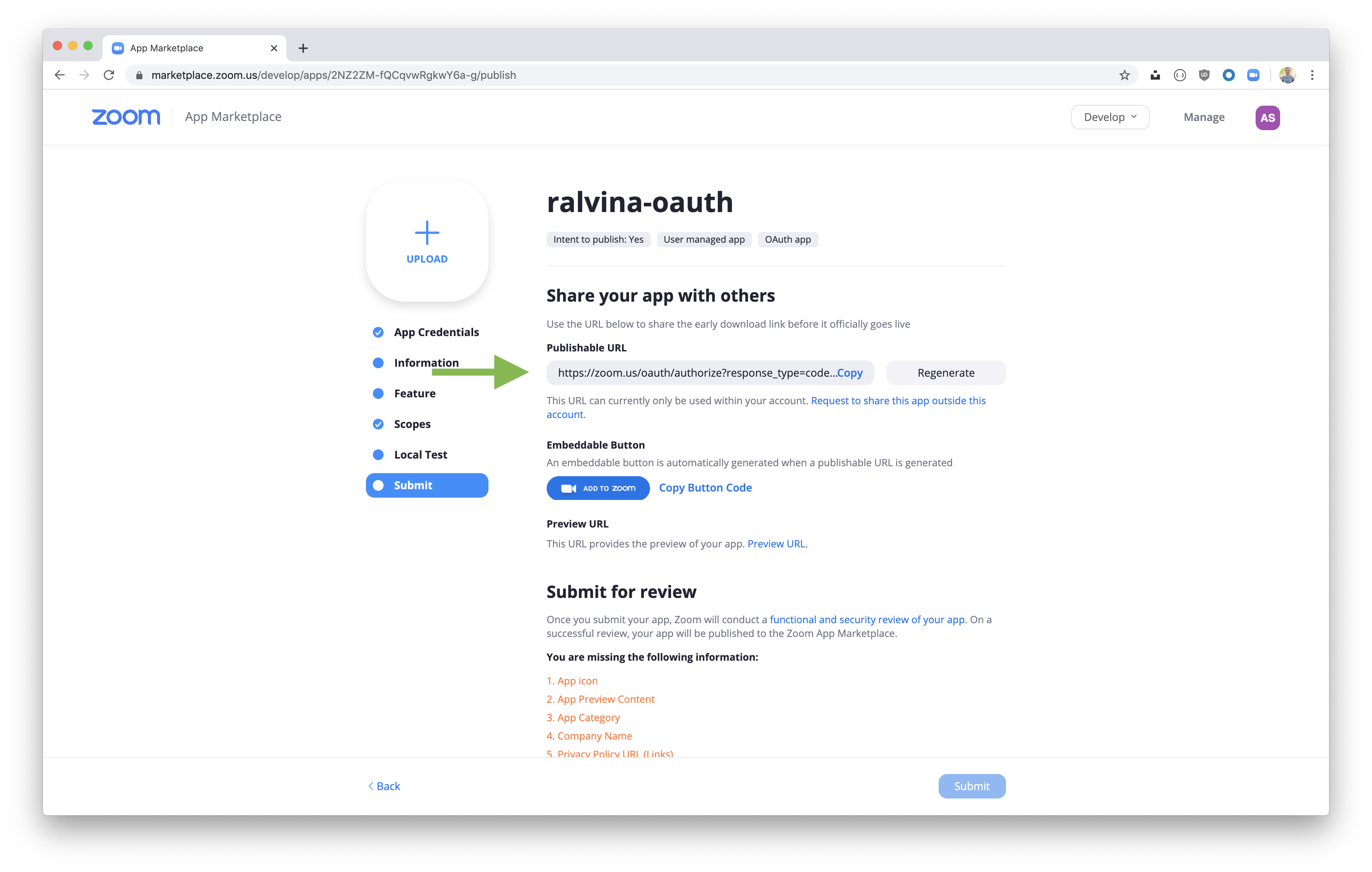Reload the current page
Image resolution: width=1372 pixels, height=872 pixels.
tap(109, 75)
